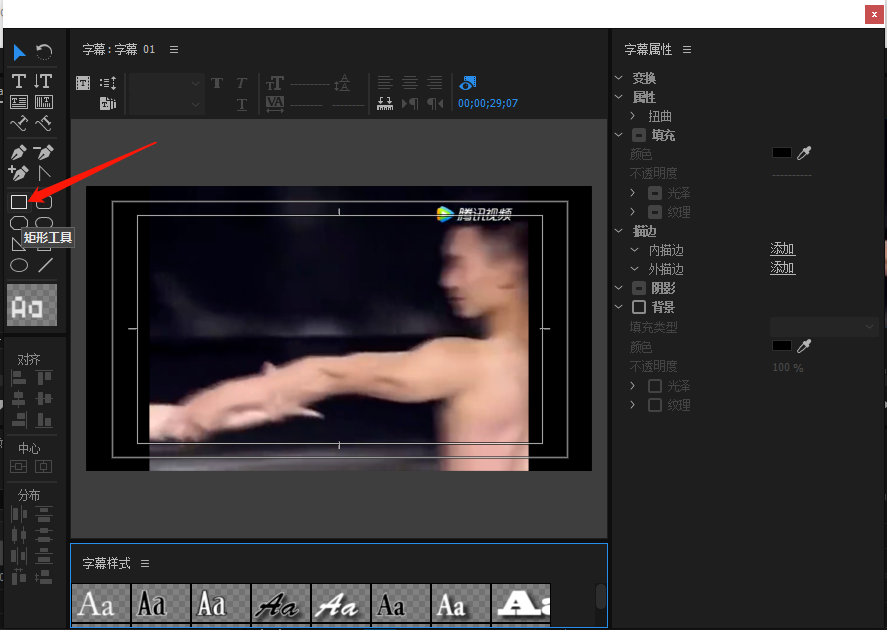Open the 字幕样式 panel menu
Viewport: 887px width, 630px height.
(x=145, y=563)
